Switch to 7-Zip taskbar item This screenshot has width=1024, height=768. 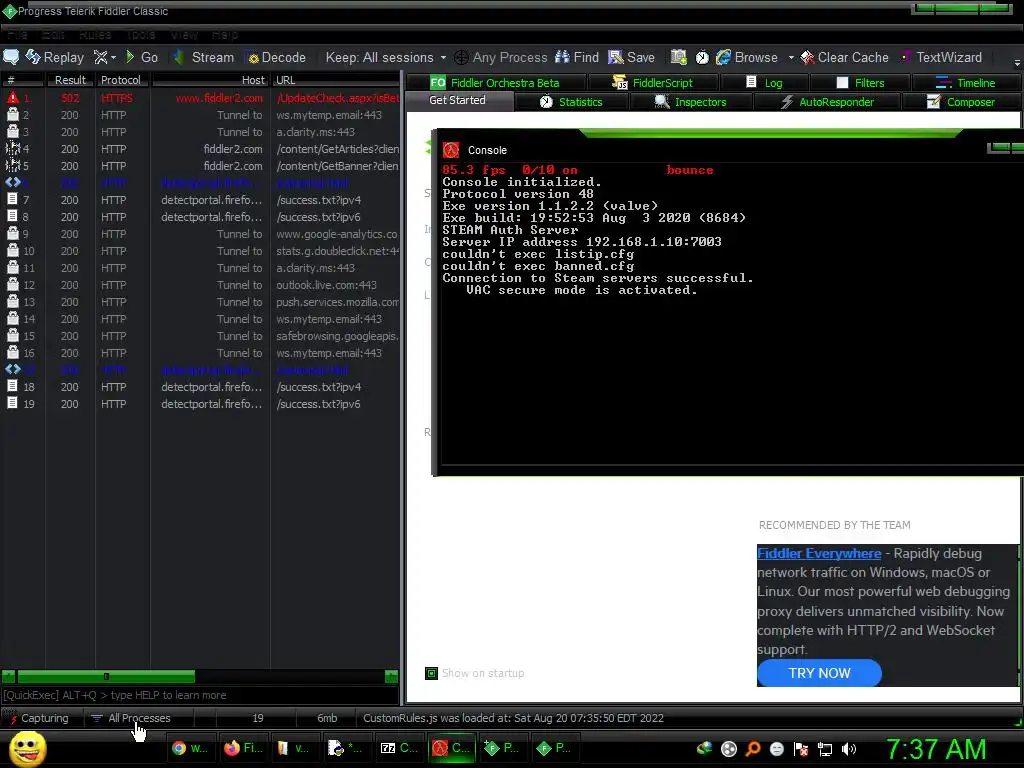[399, 748]
